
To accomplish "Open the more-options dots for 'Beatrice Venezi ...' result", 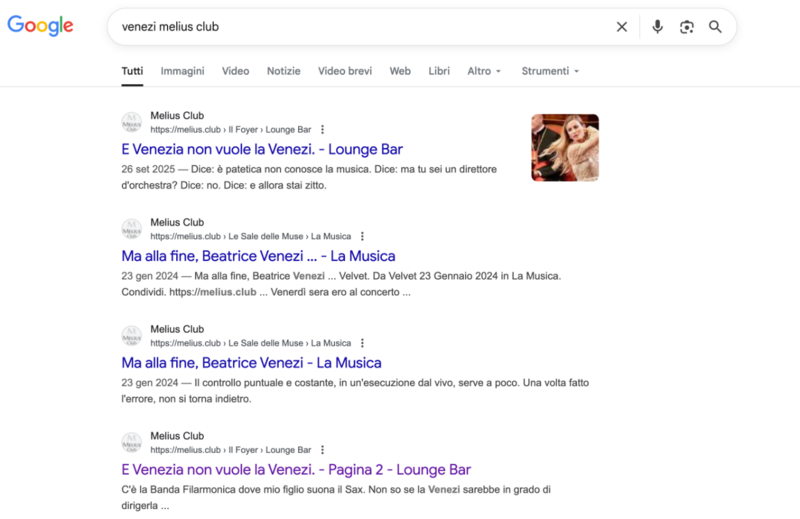I will click(x=362, y=236).
